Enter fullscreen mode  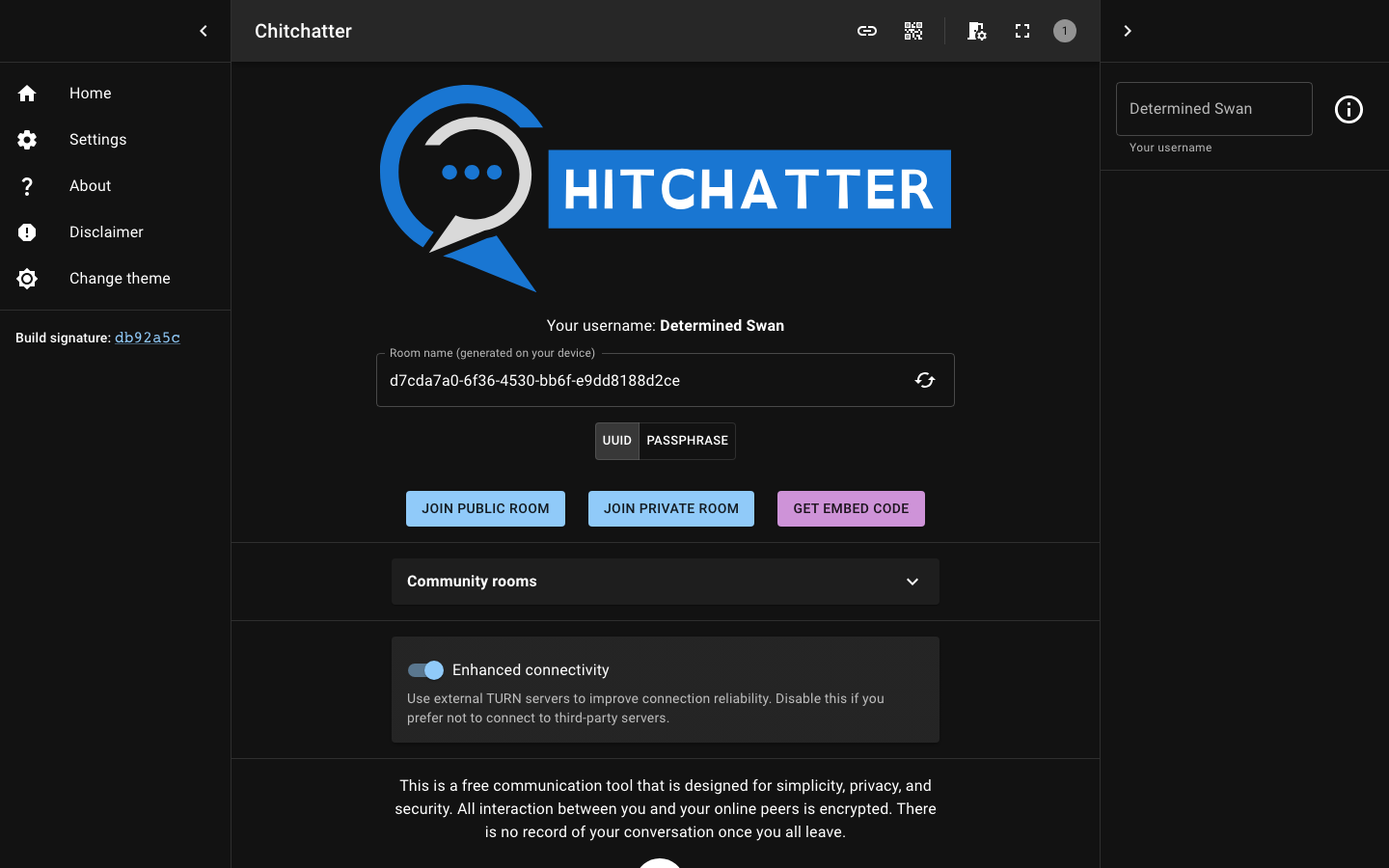[x=1021, y=31]
